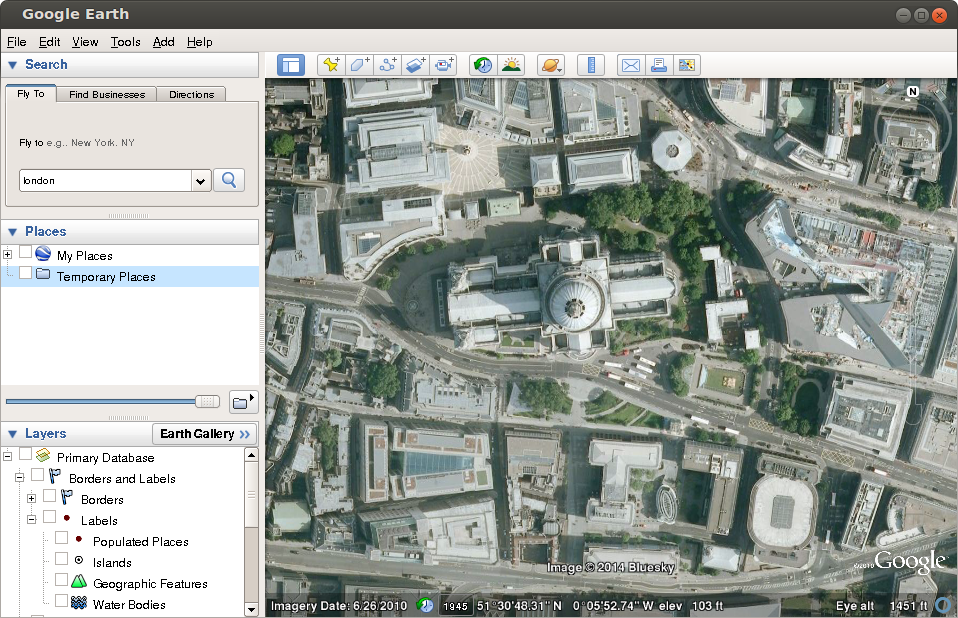Collapse the Labels tree node
The width and height of the screenshot is (958, 618).
pyautogui.click(x=31, y=520)
